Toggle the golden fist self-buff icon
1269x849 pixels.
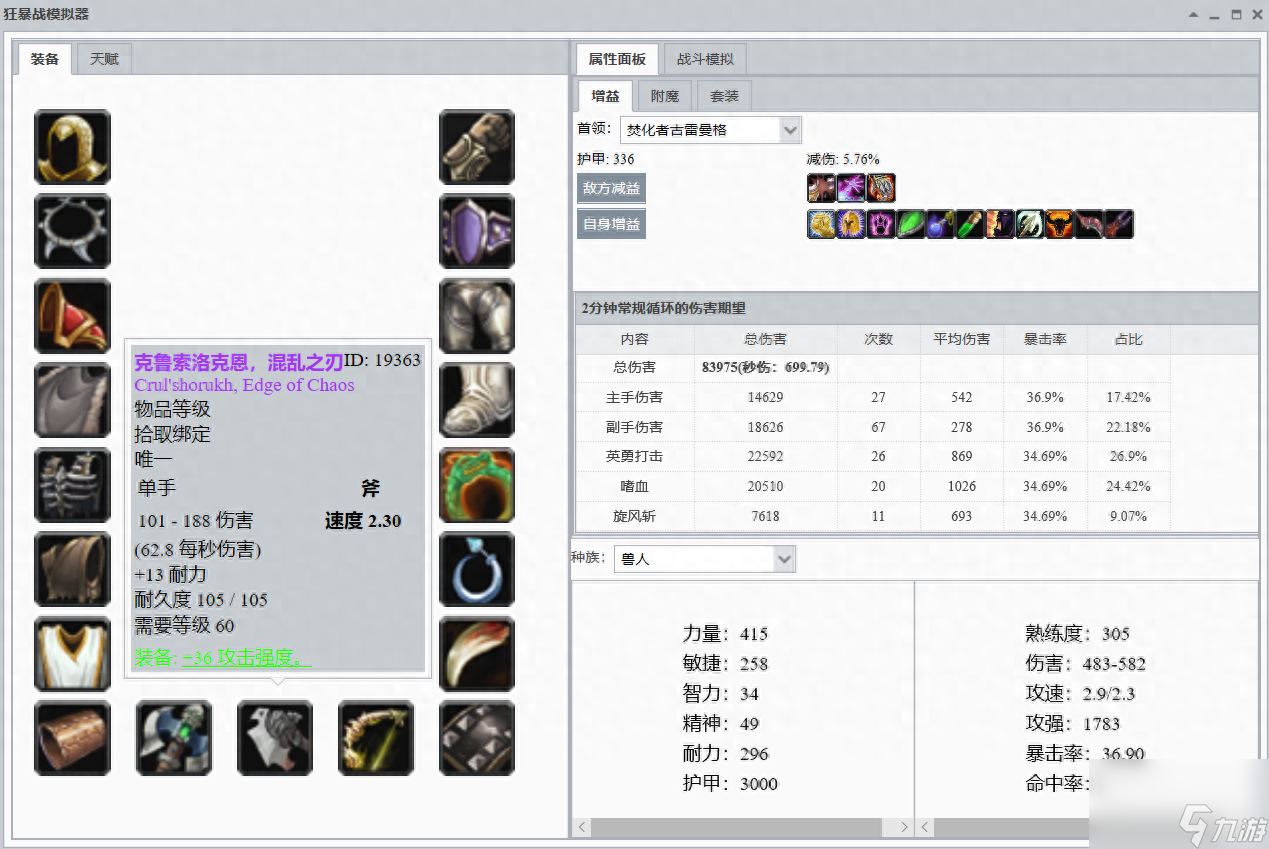coord(822,224)
